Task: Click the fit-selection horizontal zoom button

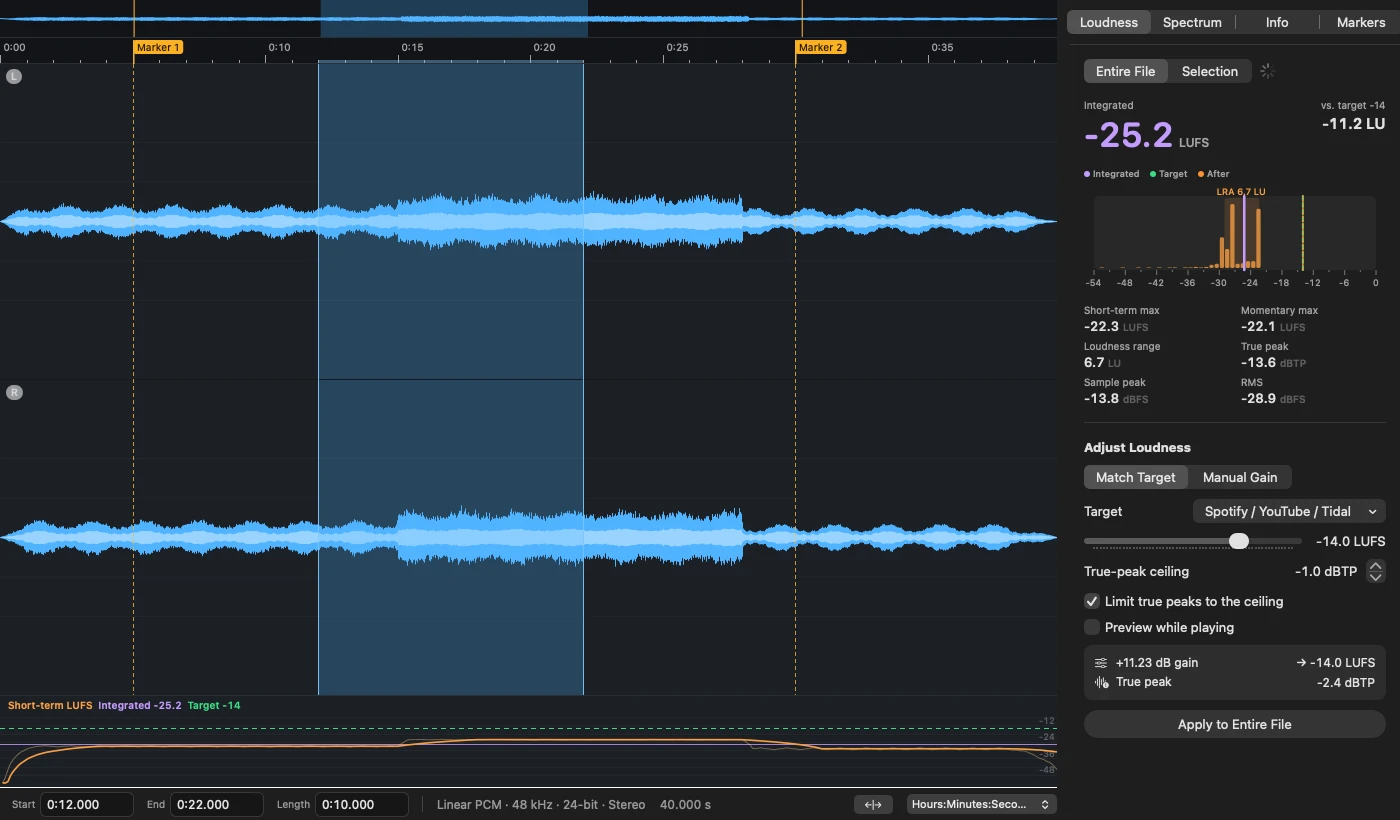Action: pyautogui.click(x=873, y=804)
